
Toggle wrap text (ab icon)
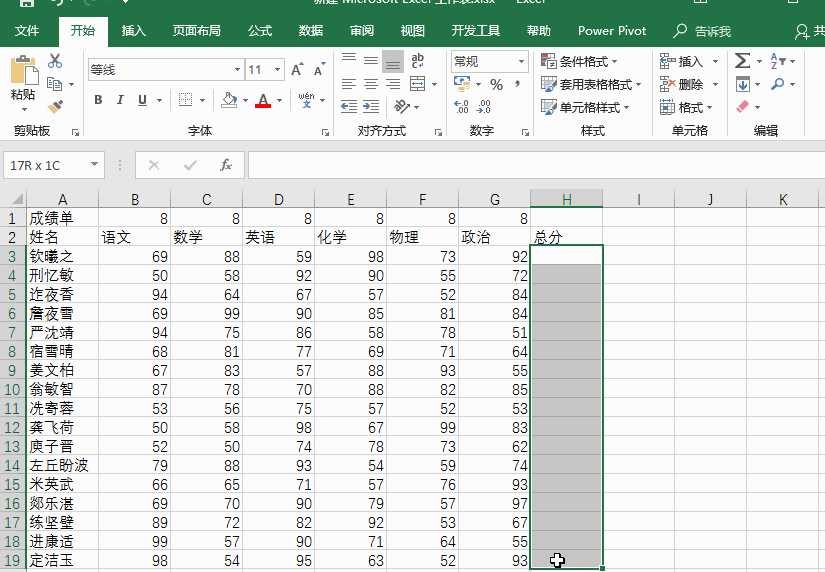point(418,61)
